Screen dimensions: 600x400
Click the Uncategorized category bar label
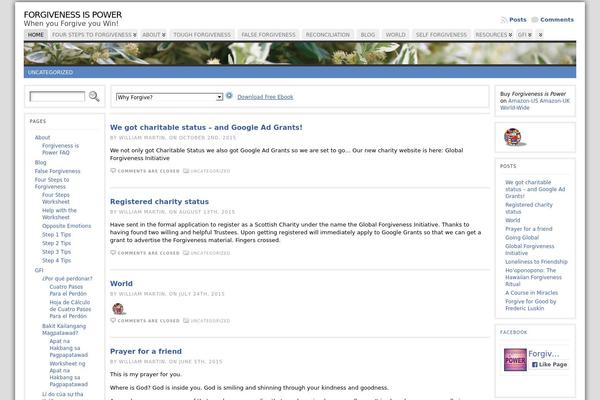pos(50,72)
